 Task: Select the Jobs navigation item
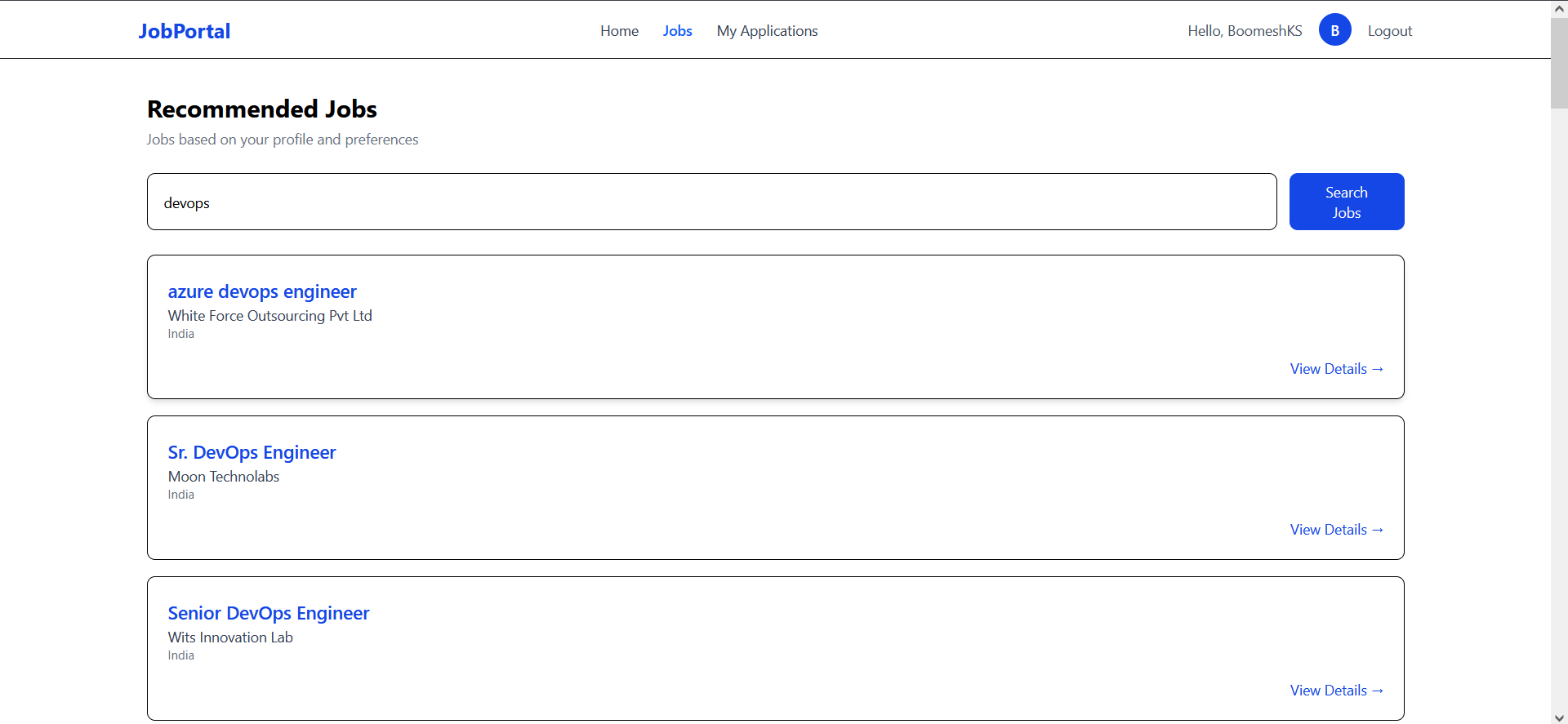(677, 31)
